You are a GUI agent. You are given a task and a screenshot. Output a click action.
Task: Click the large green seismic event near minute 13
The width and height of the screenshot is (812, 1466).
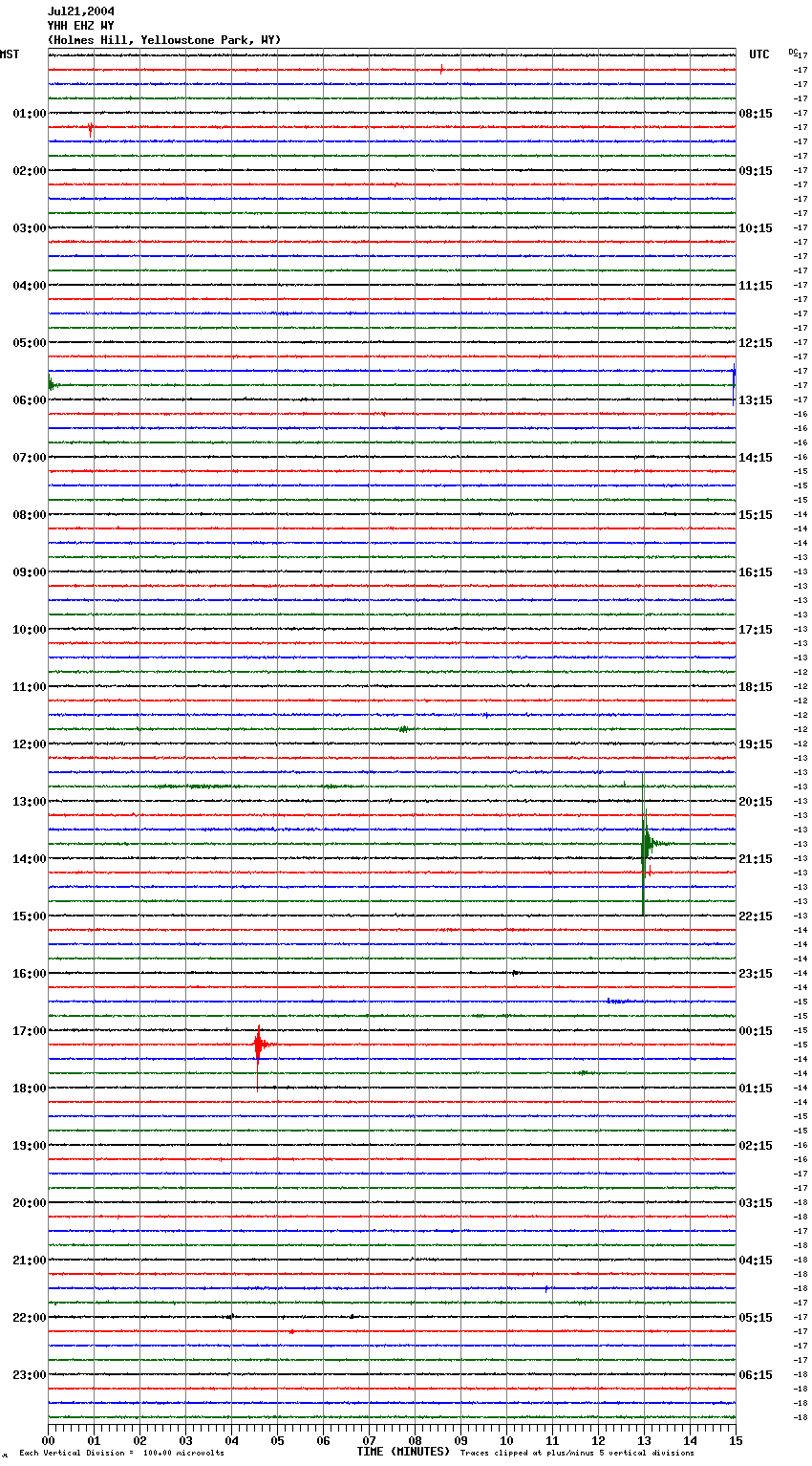pos(647,844)
